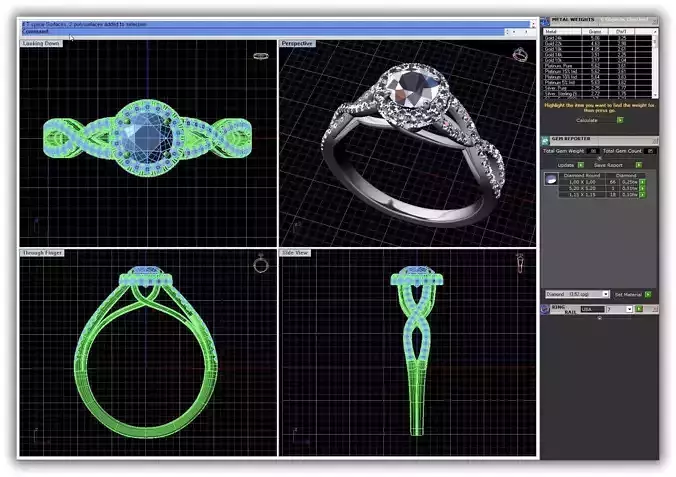Select the Gold 24k row
Screen dimensions: 676x477
pyautogui.click(x=598, y=38)
